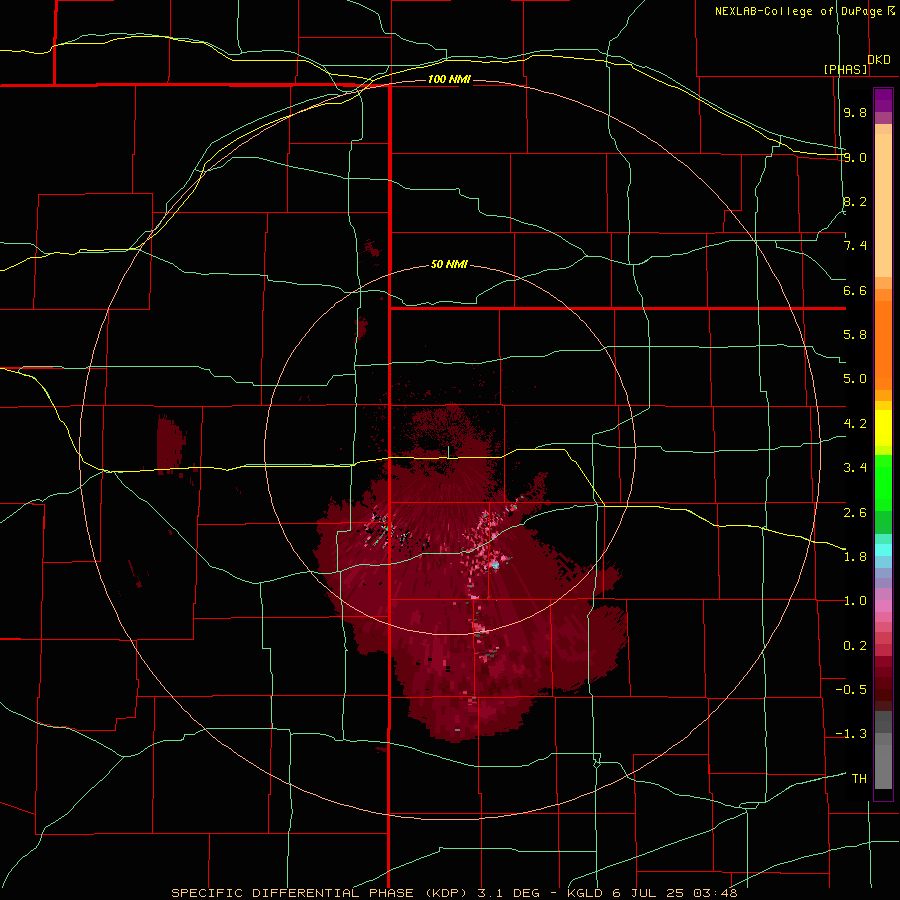The image size is (900, 900).
Task: Select the 6.6 value on the color scale
Action: point(855,290)
